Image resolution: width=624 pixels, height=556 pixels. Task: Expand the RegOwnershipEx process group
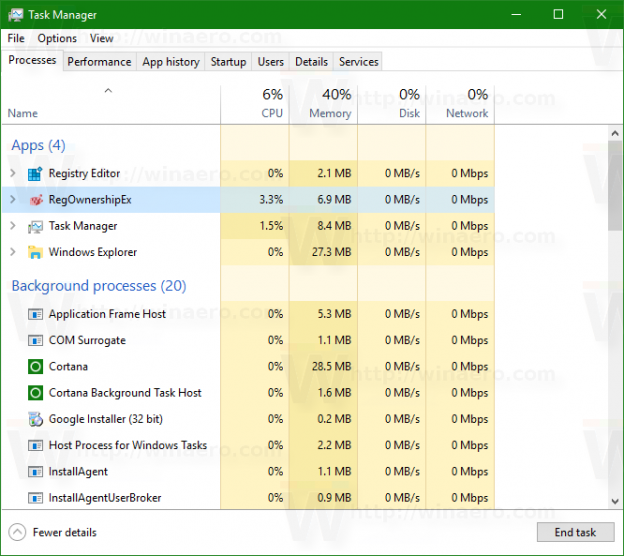(13, 199)
